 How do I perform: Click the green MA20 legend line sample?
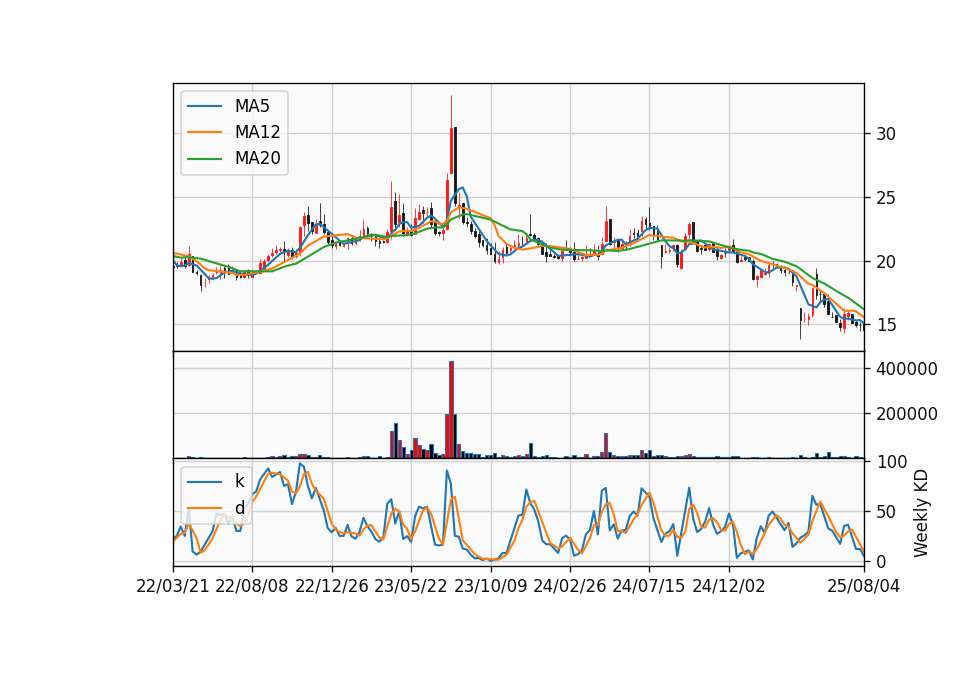coord(204,158)
